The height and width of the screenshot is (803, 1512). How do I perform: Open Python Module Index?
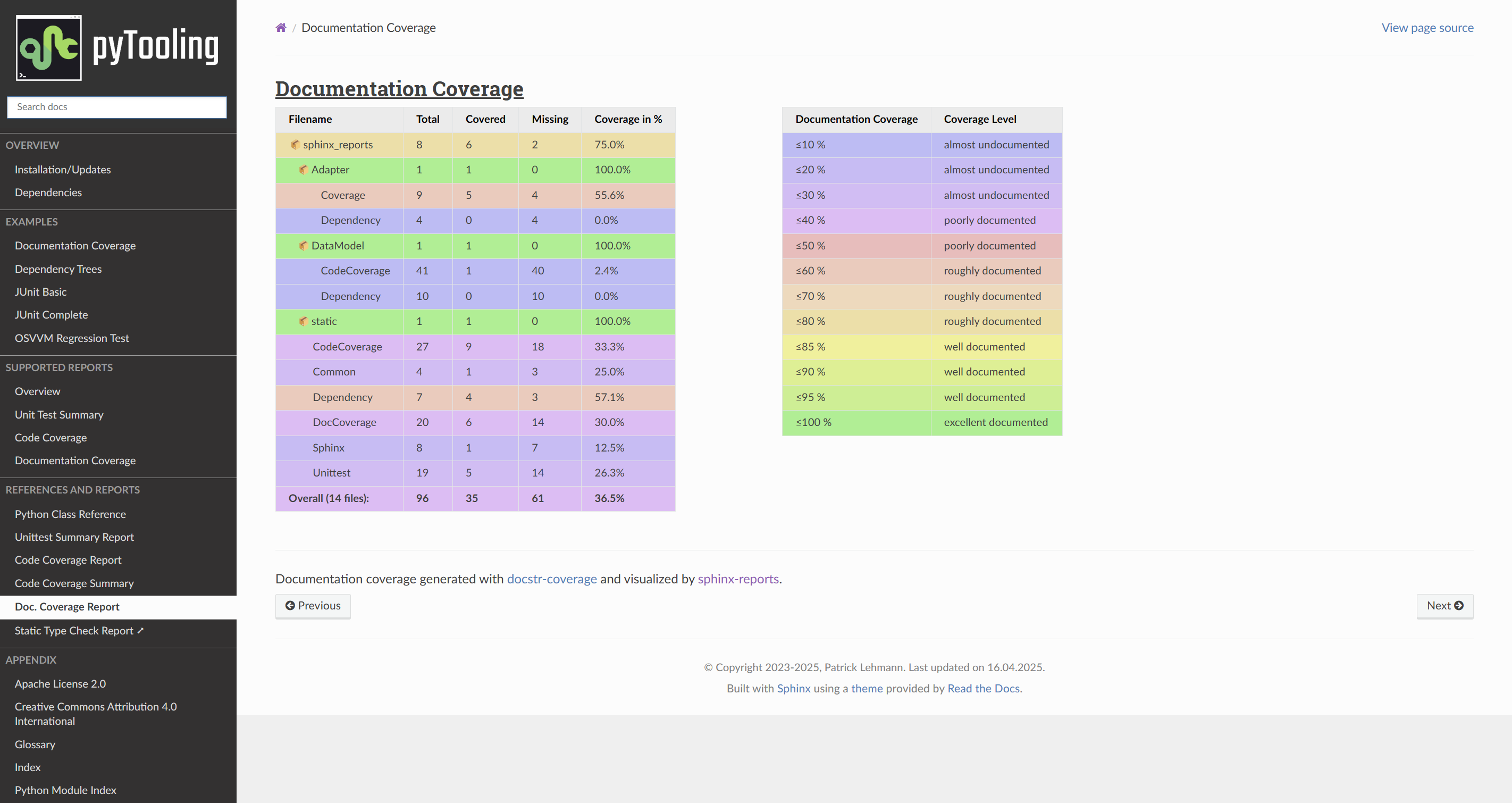pyautogui.click(x=65, y=790)
